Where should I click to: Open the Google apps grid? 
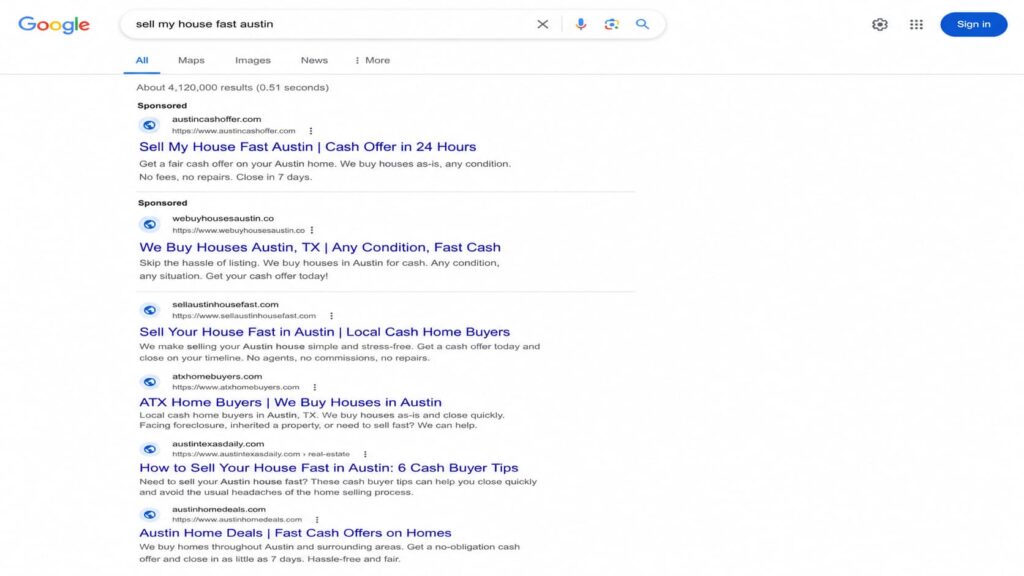coord(916,24)
